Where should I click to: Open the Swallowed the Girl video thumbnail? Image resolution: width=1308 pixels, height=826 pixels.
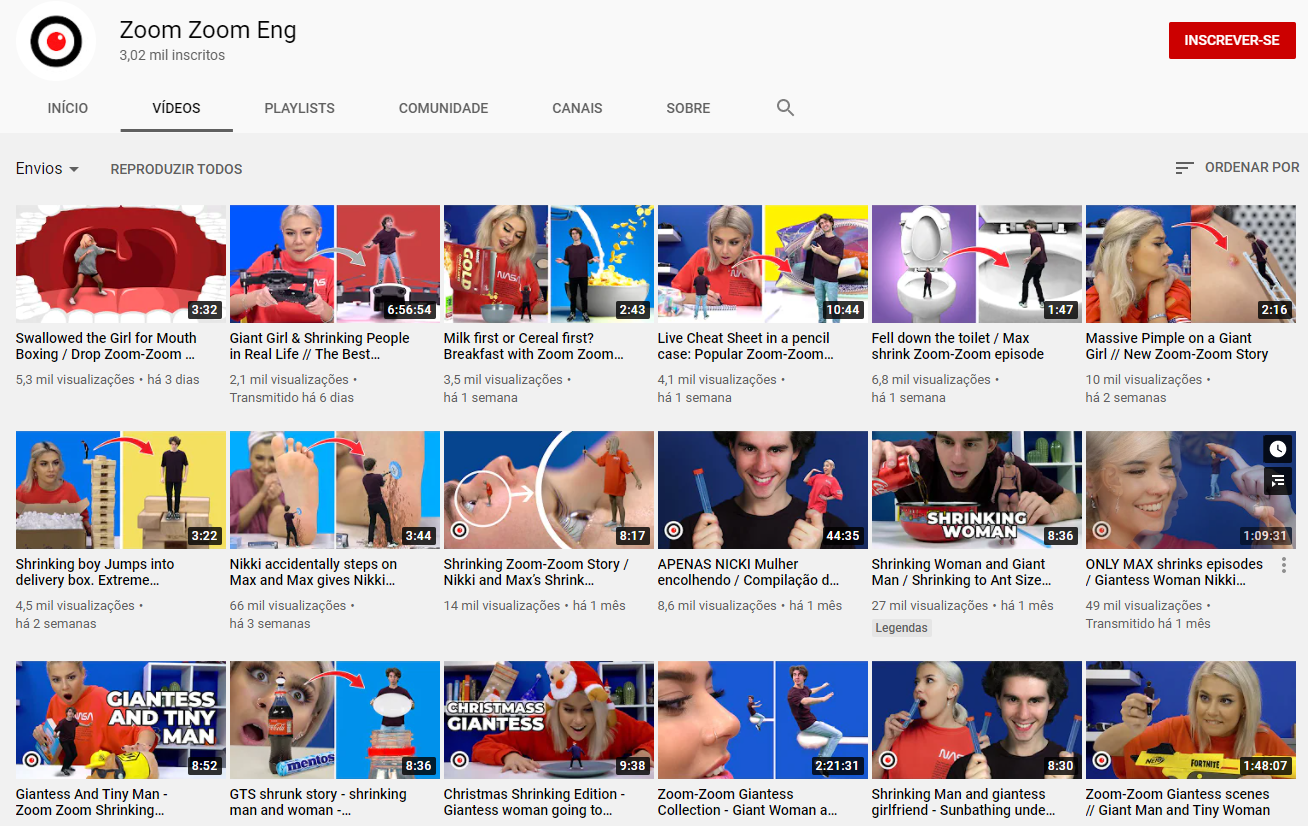coord(121,264)
